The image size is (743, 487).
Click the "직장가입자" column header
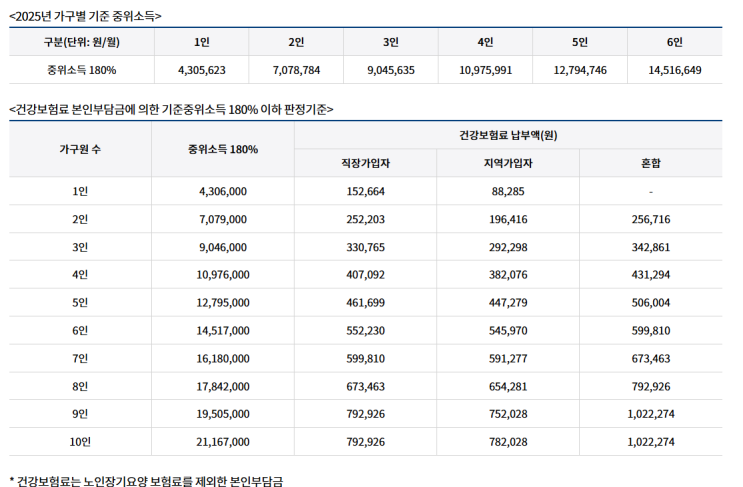tap(365, 163)
